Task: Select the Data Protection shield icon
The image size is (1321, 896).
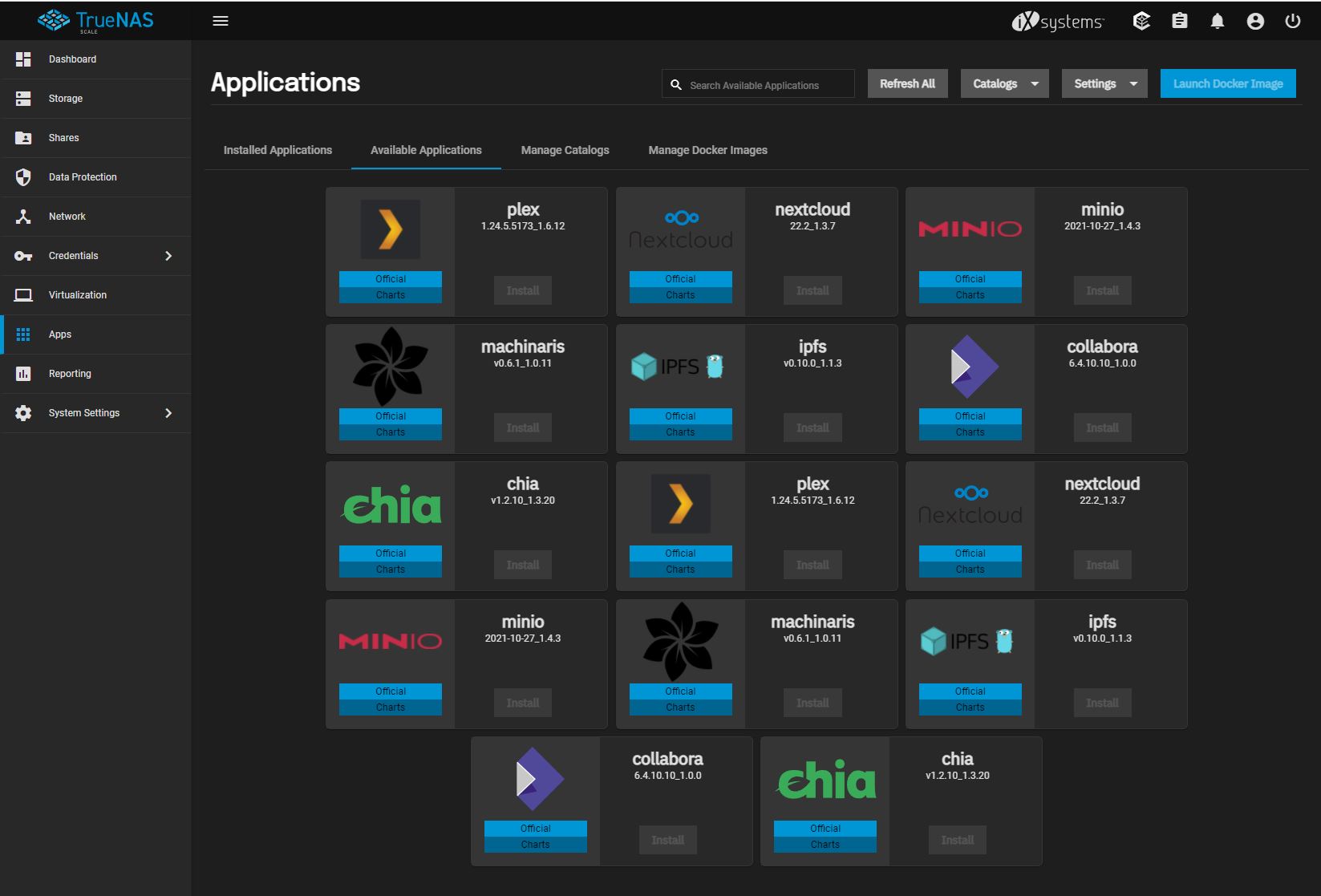Action: coord(23,177)
